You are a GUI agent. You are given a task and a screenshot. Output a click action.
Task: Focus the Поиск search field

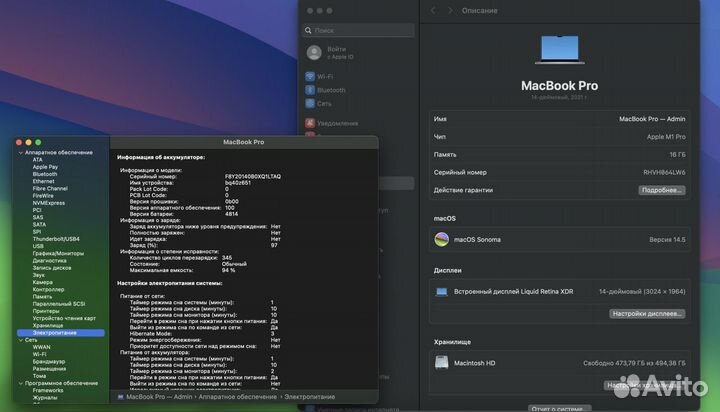358,30
